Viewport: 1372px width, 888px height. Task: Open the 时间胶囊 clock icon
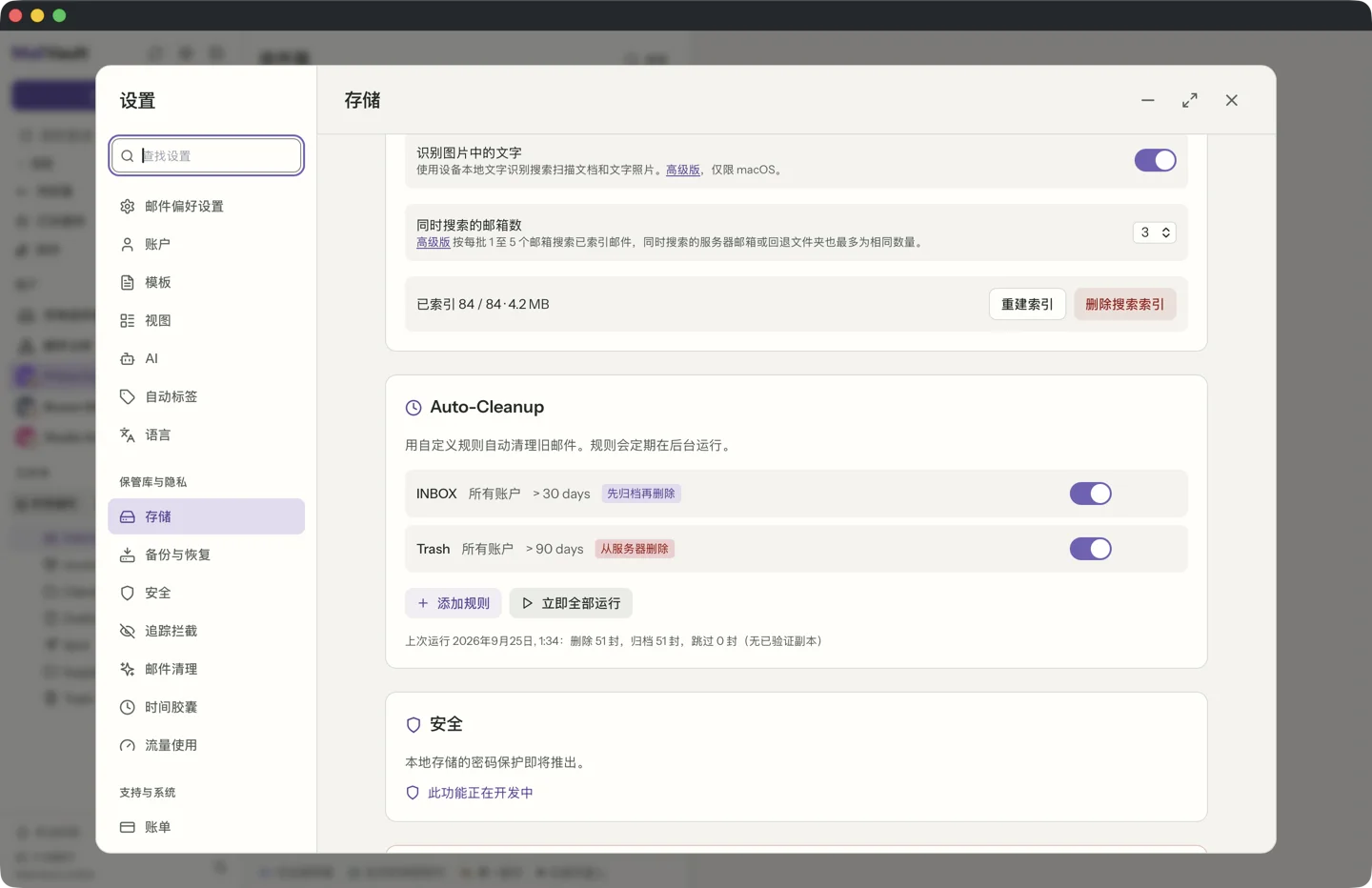point(128,708)
